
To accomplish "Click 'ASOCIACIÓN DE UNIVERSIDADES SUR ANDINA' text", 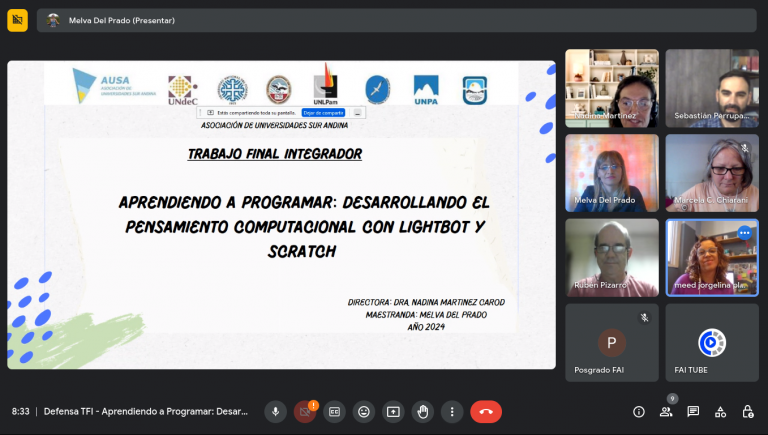I will click(x=274, y=125).
